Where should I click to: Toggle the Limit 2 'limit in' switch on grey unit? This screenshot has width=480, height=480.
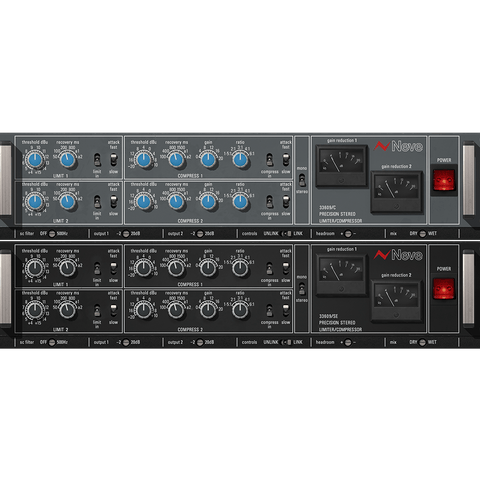coord(97,202)
